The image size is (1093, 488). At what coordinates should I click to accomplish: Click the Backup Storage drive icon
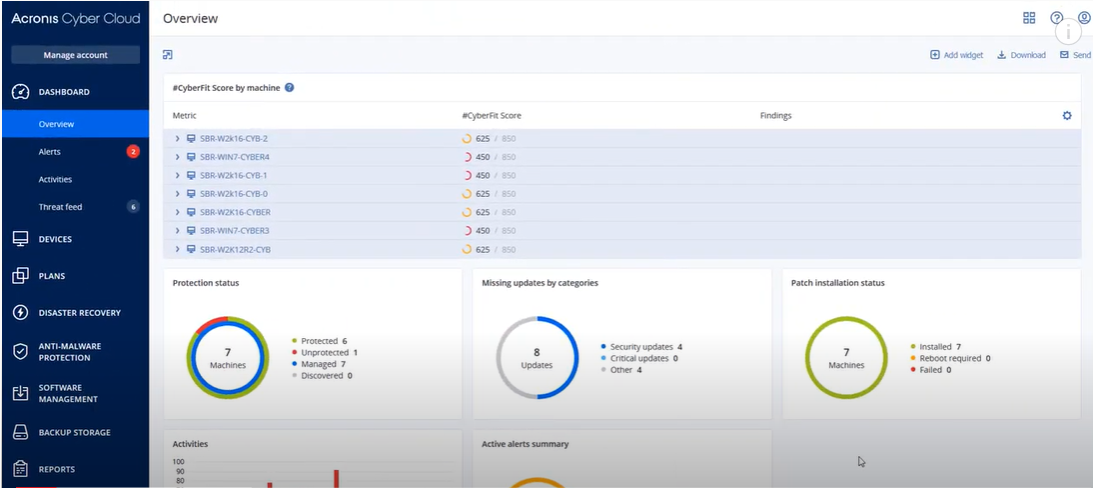(x=21, y=432)
